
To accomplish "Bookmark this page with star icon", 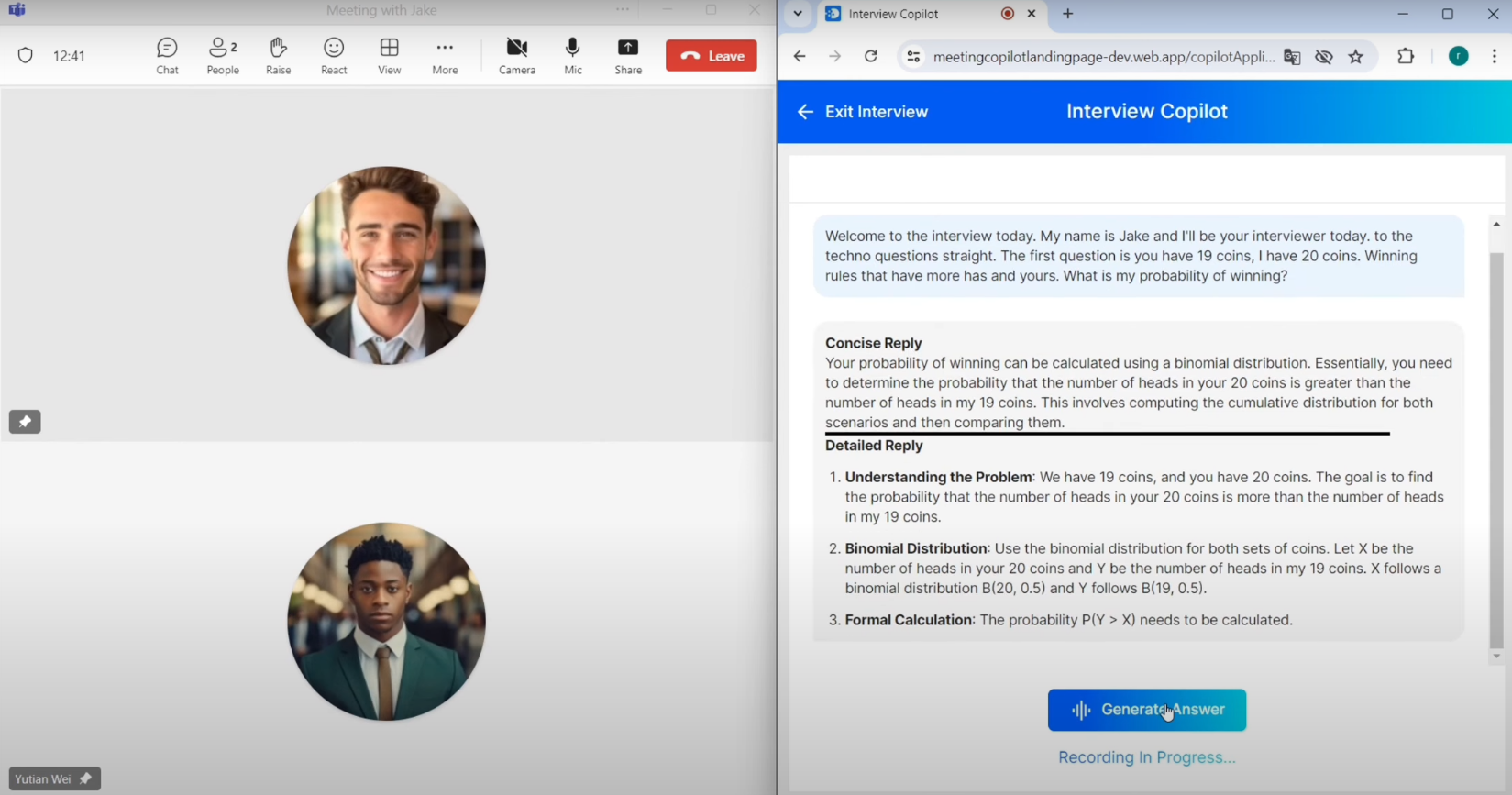I will (1356, 57).
